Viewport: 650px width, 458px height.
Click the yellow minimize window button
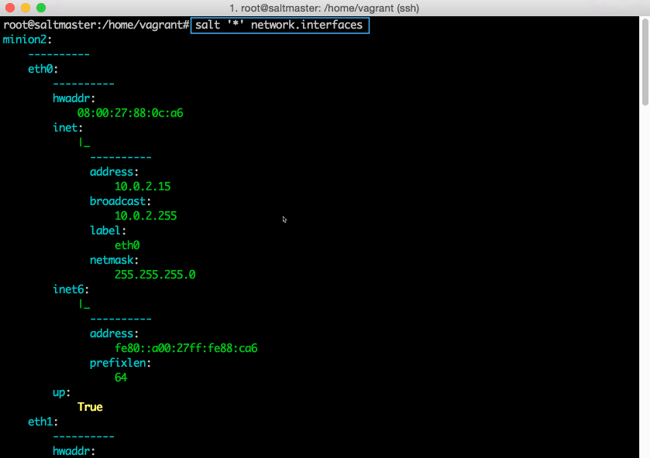tap(25, 8)
